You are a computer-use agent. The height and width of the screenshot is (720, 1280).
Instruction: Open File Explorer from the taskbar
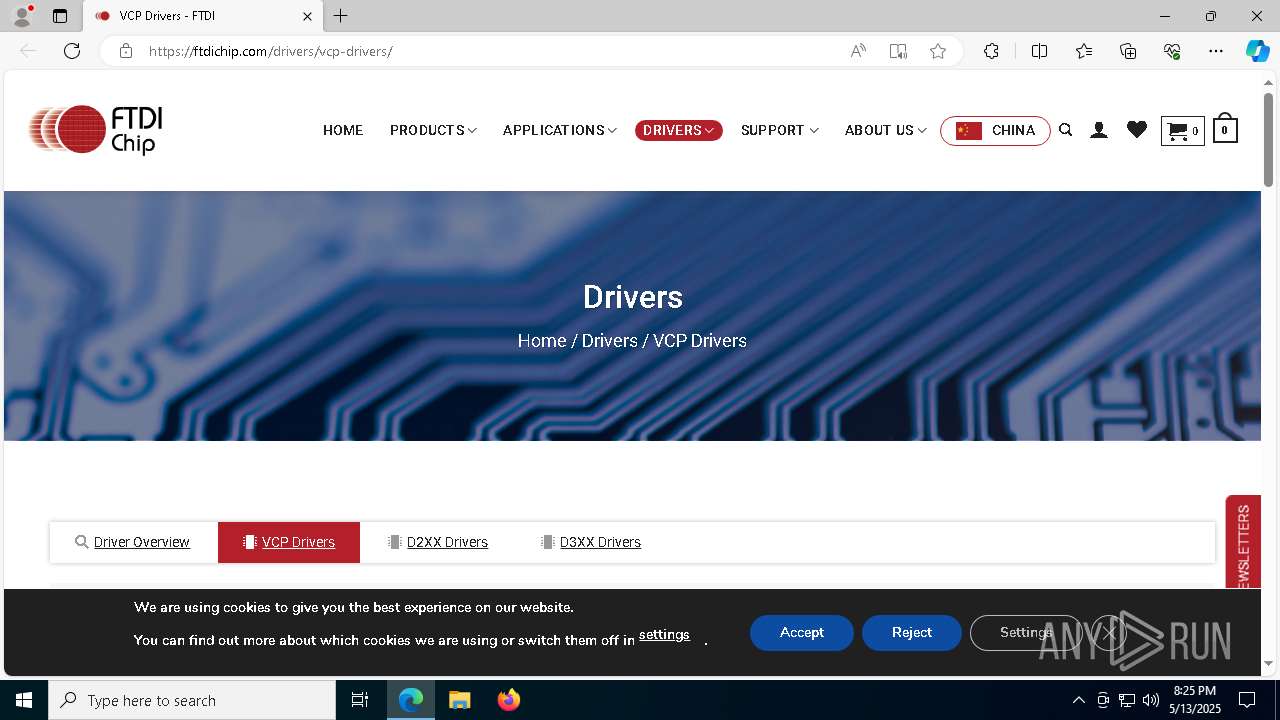(459, 700)
